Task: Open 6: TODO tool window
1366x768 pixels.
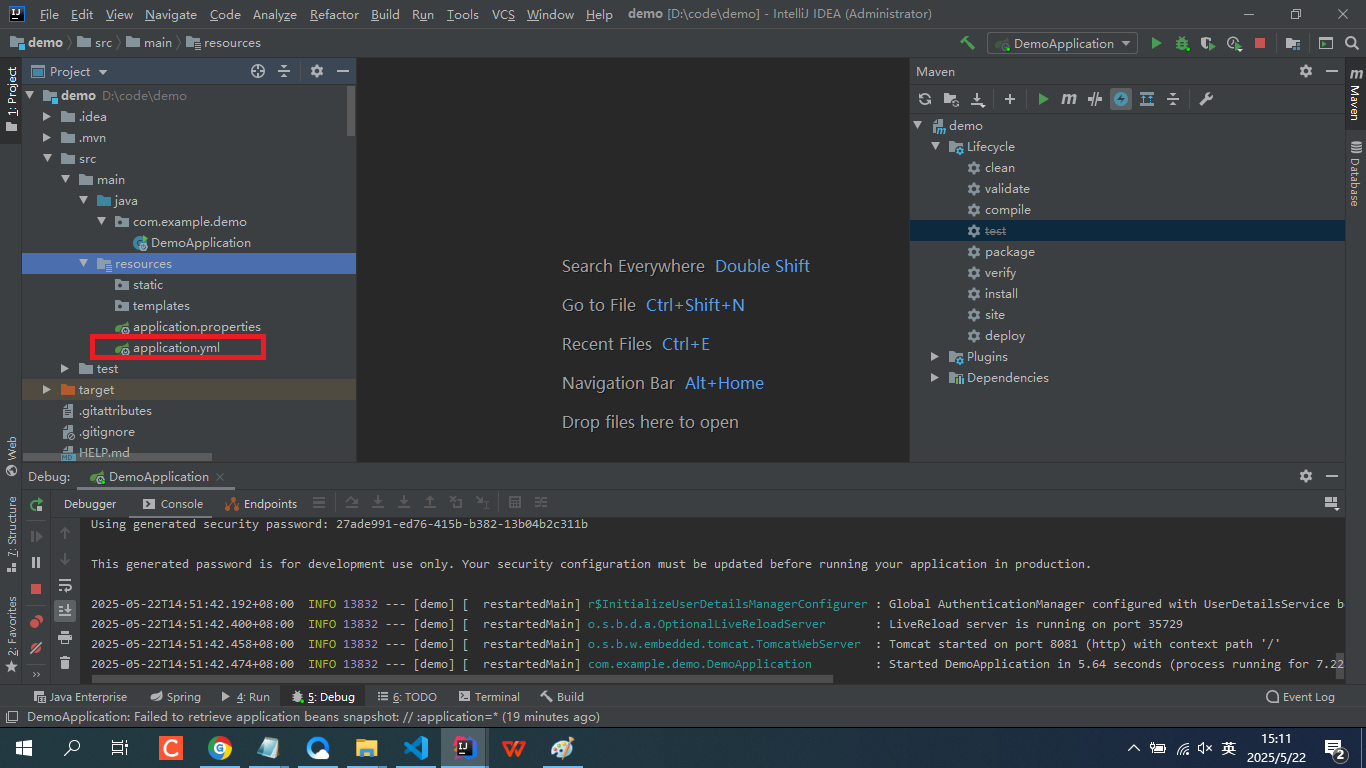Action: [x=406, y=697]
